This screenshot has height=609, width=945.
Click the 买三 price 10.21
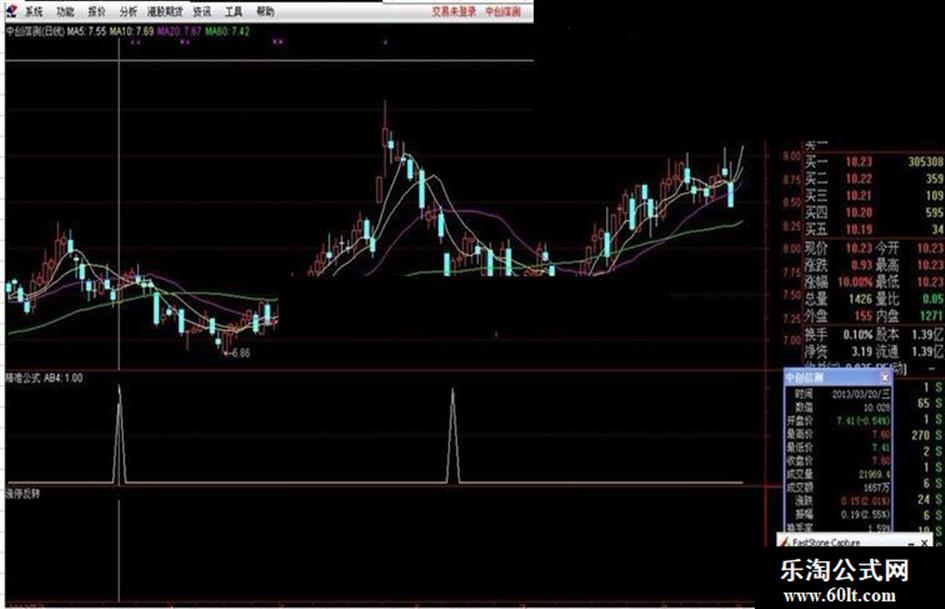click(x=858, y=196)
